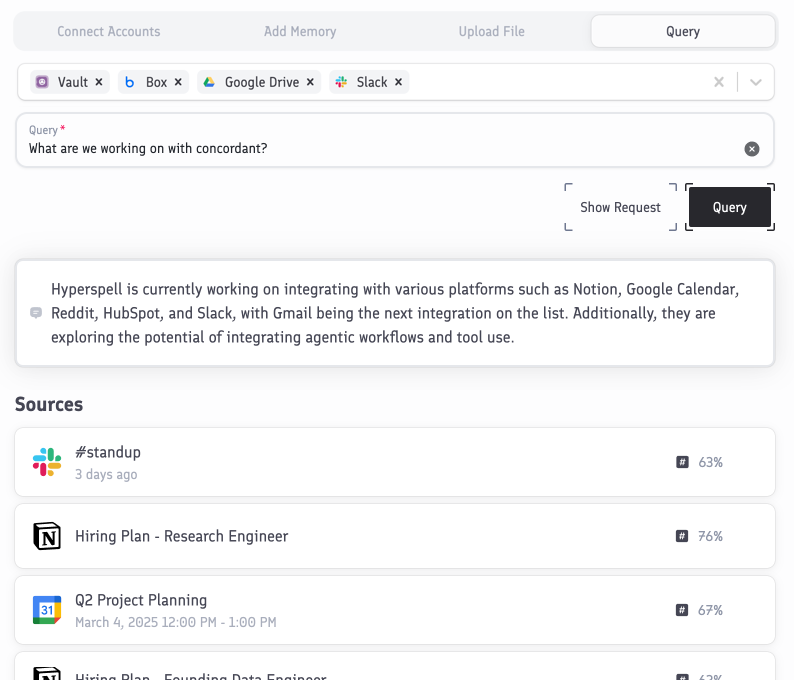Click the hash icon next to 63%
Screen dimensions: 794x680
coord(682,462)
